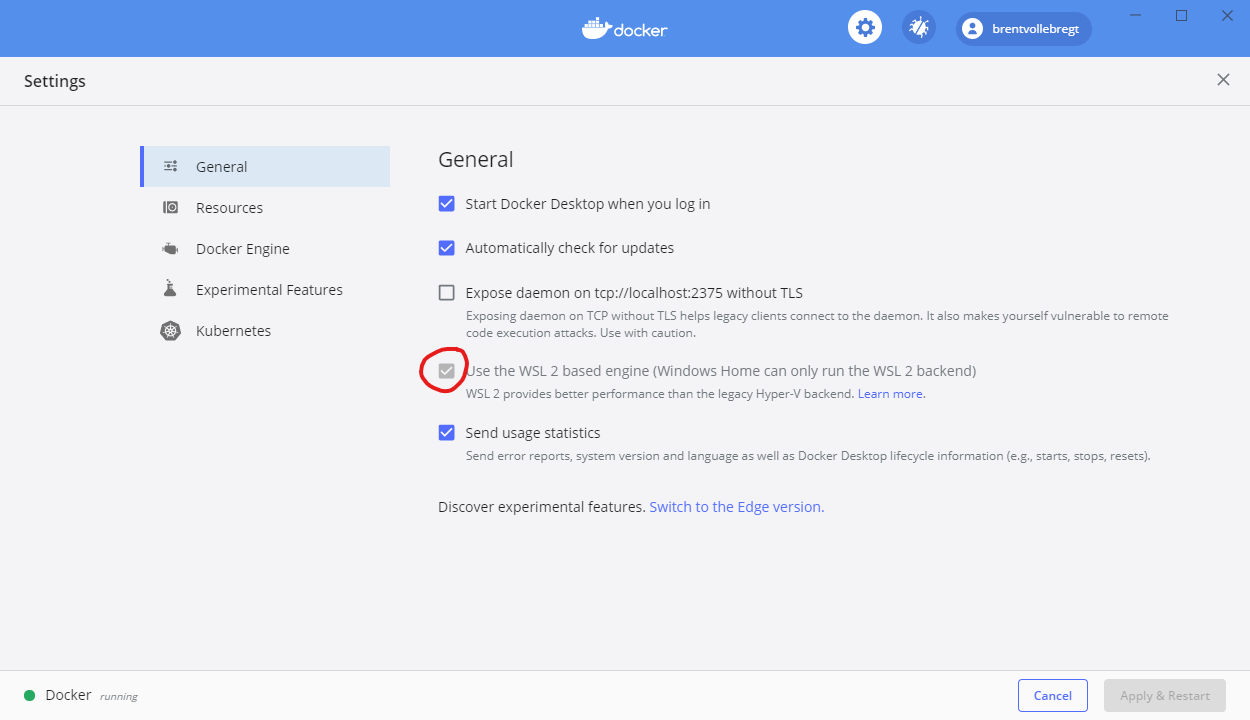
Task: Minimize the Docker Desktop window
Action: [1135, 15]
